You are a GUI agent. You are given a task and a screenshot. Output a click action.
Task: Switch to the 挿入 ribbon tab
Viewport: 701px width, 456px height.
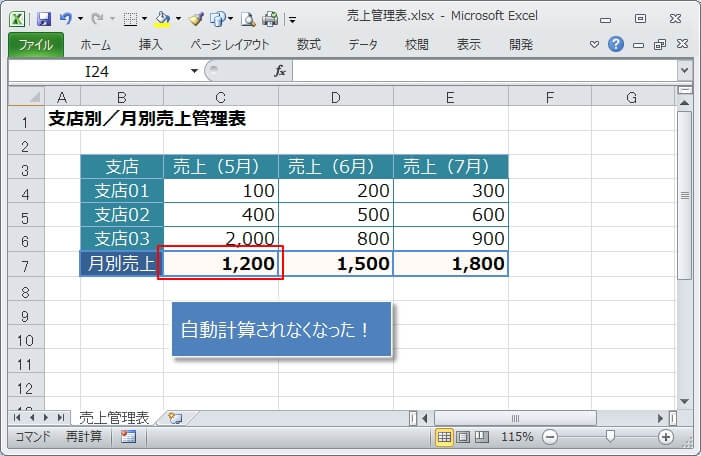point(151,45)
